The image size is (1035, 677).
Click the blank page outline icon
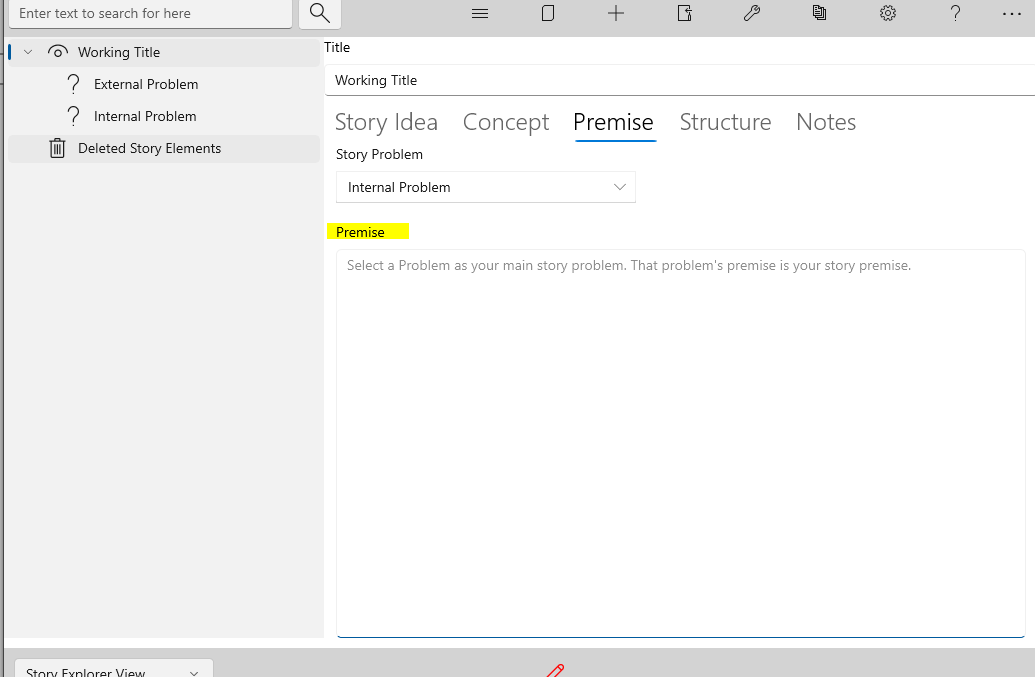coord(547,13)
